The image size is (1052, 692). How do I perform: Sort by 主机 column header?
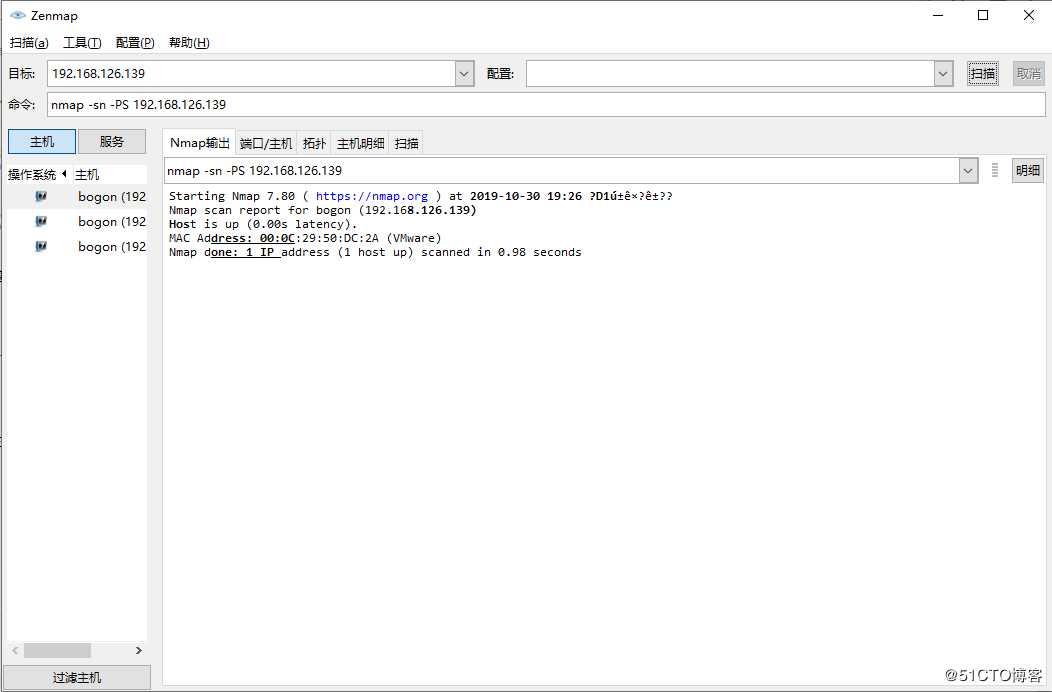[x=109, y=175]
